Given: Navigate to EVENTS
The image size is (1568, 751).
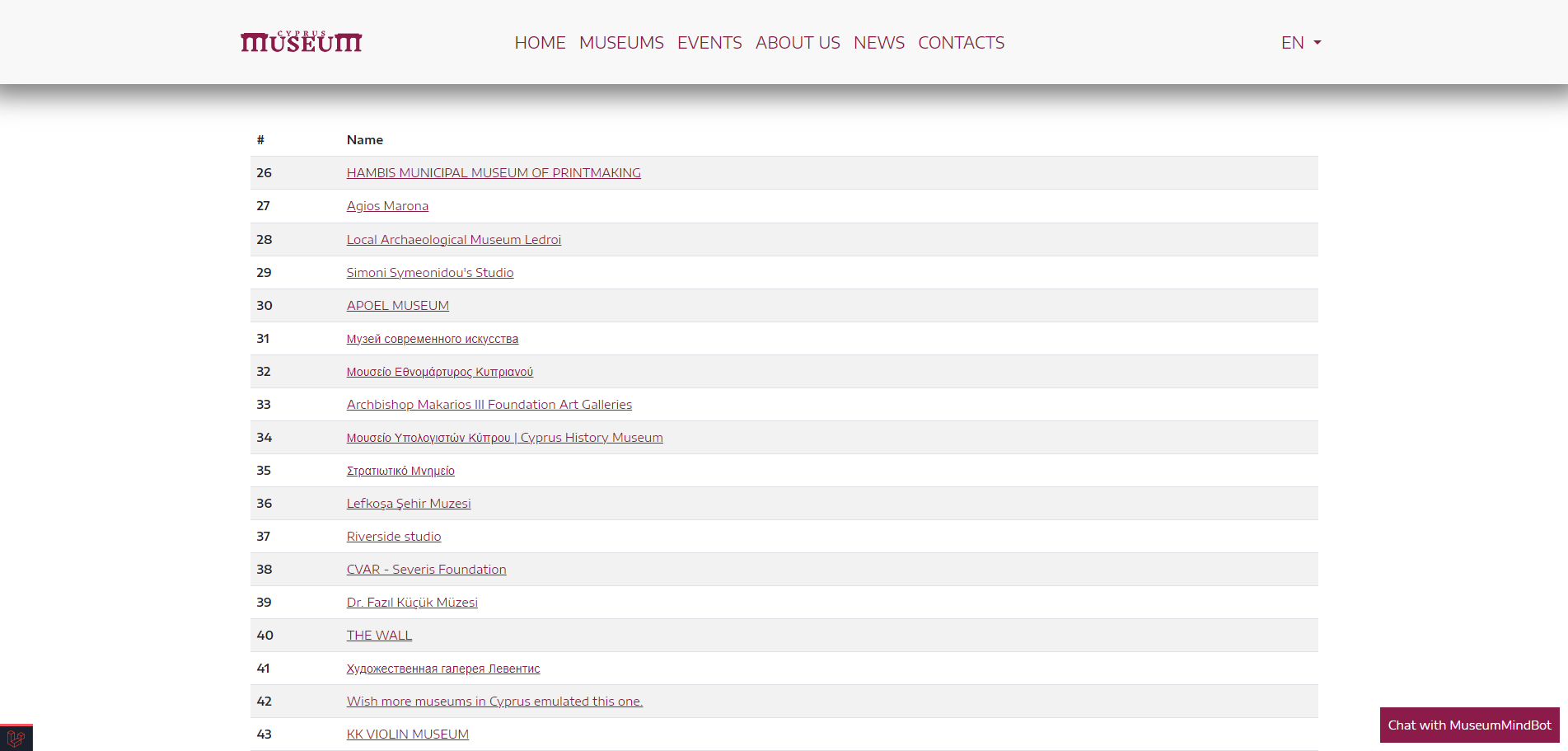Looking at the screenshot, I should tap(709, 43).
